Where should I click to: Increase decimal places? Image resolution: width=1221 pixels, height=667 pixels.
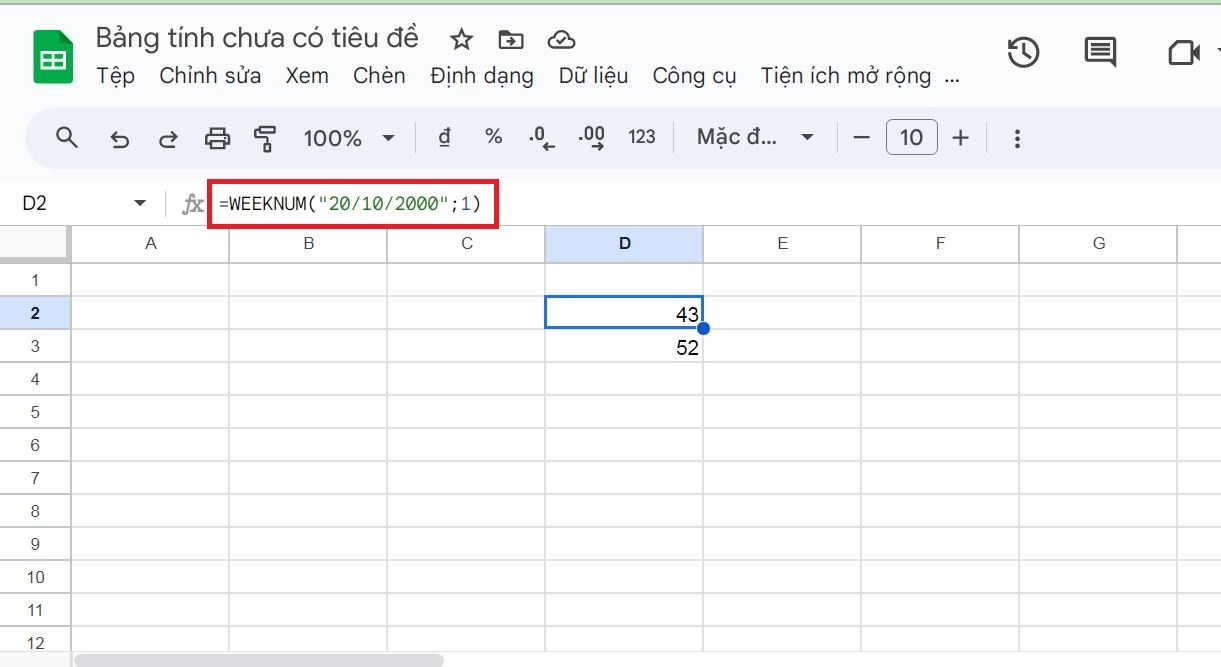592,138
